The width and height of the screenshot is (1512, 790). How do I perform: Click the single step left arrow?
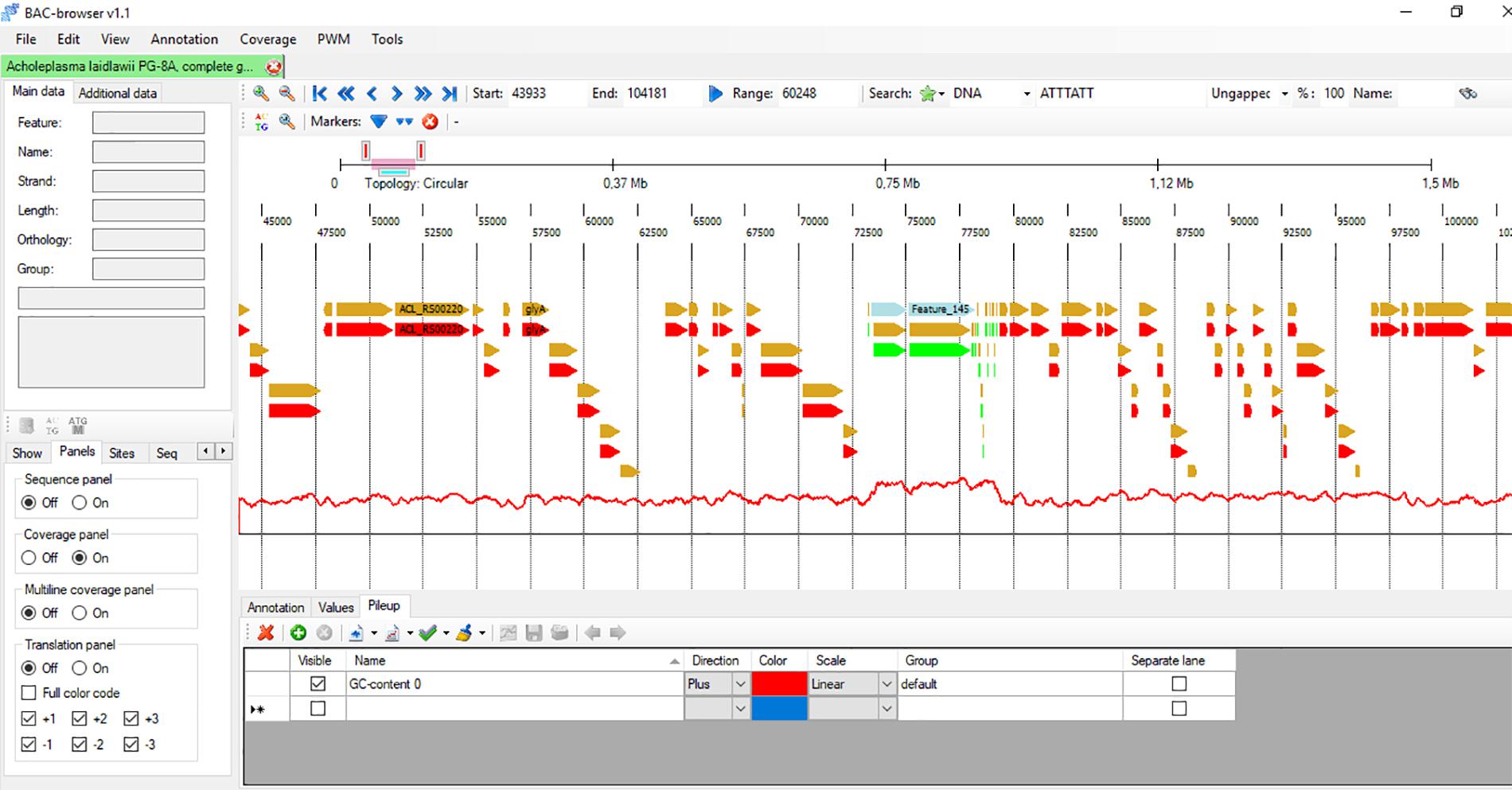(372, 93)
